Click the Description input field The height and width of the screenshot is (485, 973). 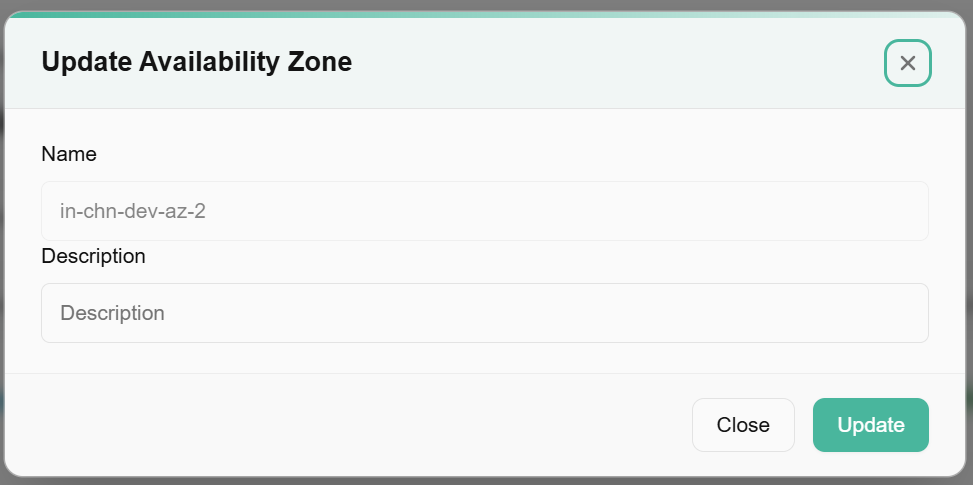(485, 313)
